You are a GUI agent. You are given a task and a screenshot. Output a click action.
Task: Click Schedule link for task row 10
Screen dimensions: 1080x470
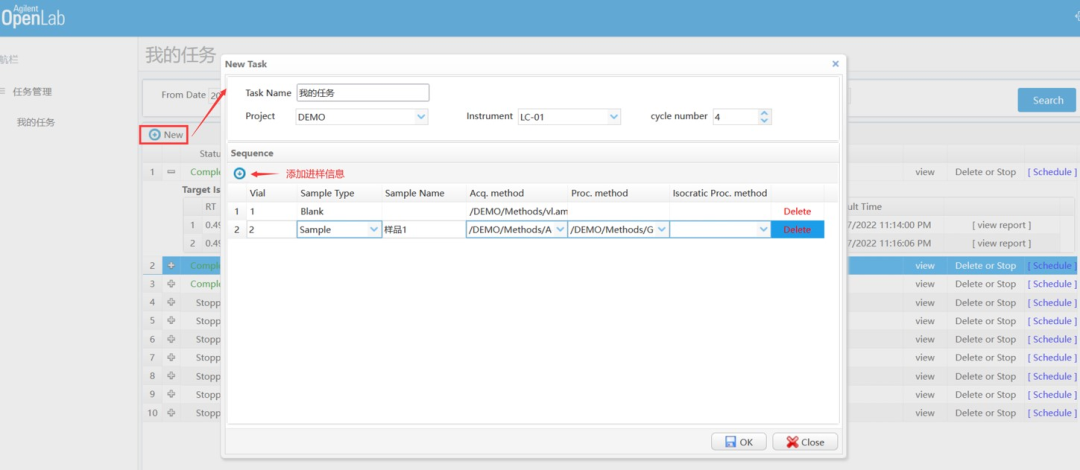tap(1051, 413)
